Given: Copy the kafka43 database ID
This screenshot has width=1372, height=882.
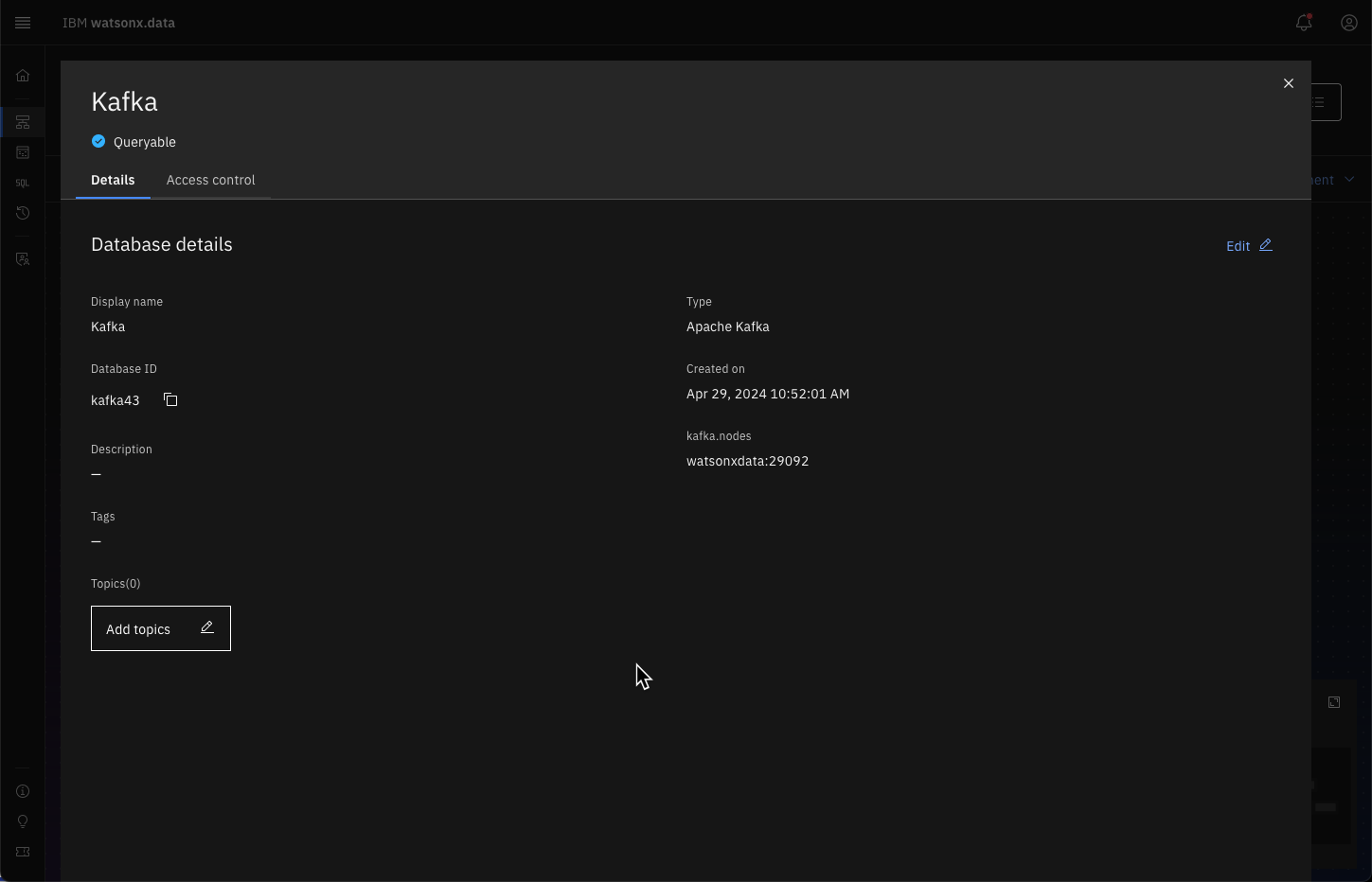Looking at the screenshot, I should point(170,399).
